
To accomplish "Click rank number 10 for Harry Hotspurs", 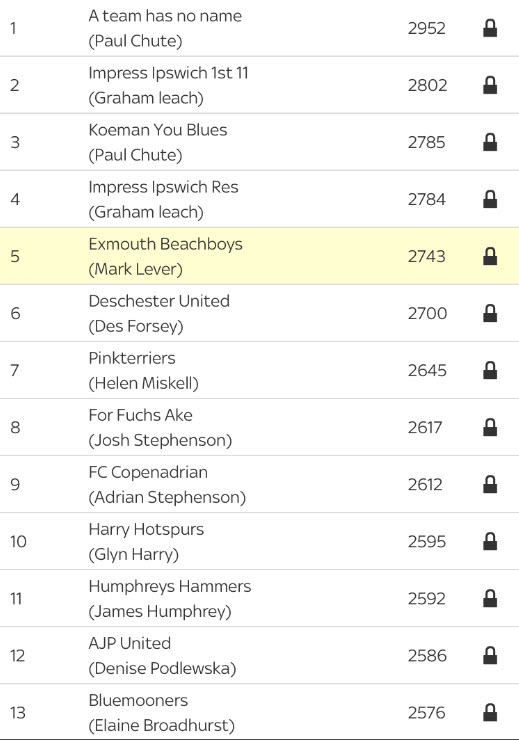I will (18, 541).
